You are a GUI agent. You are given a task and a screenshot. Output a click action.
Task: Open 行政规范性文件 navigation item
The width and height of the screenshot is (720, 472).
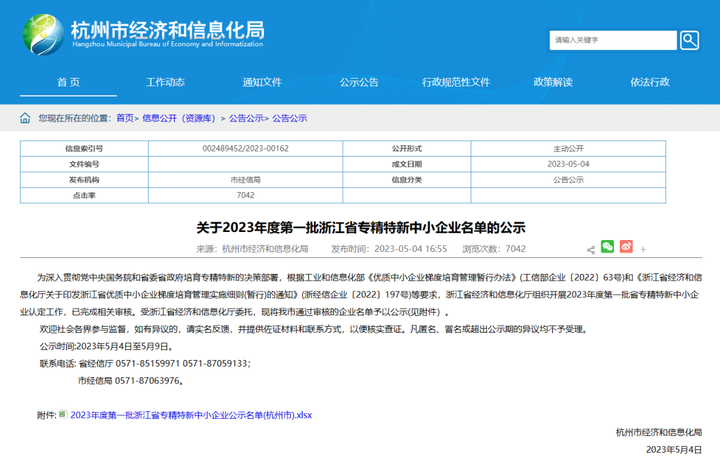[456, 82]
